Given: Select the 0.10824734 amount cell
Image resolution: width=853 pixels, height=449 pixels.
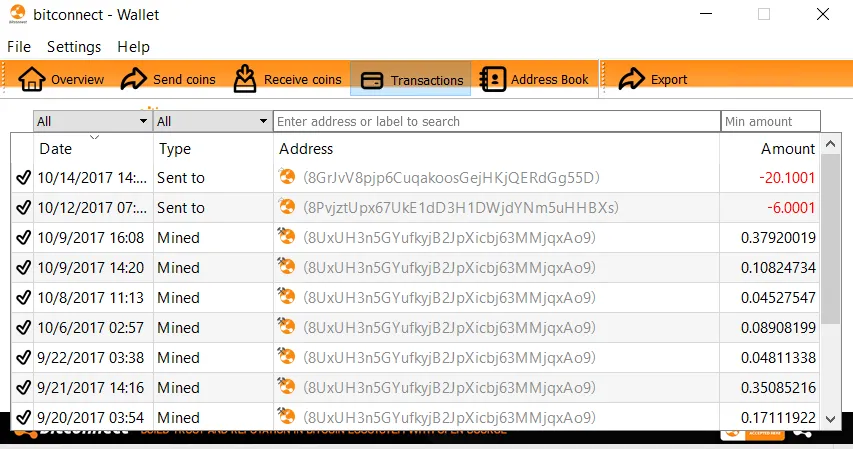Looking at the screenshot, I should point(778,268).
